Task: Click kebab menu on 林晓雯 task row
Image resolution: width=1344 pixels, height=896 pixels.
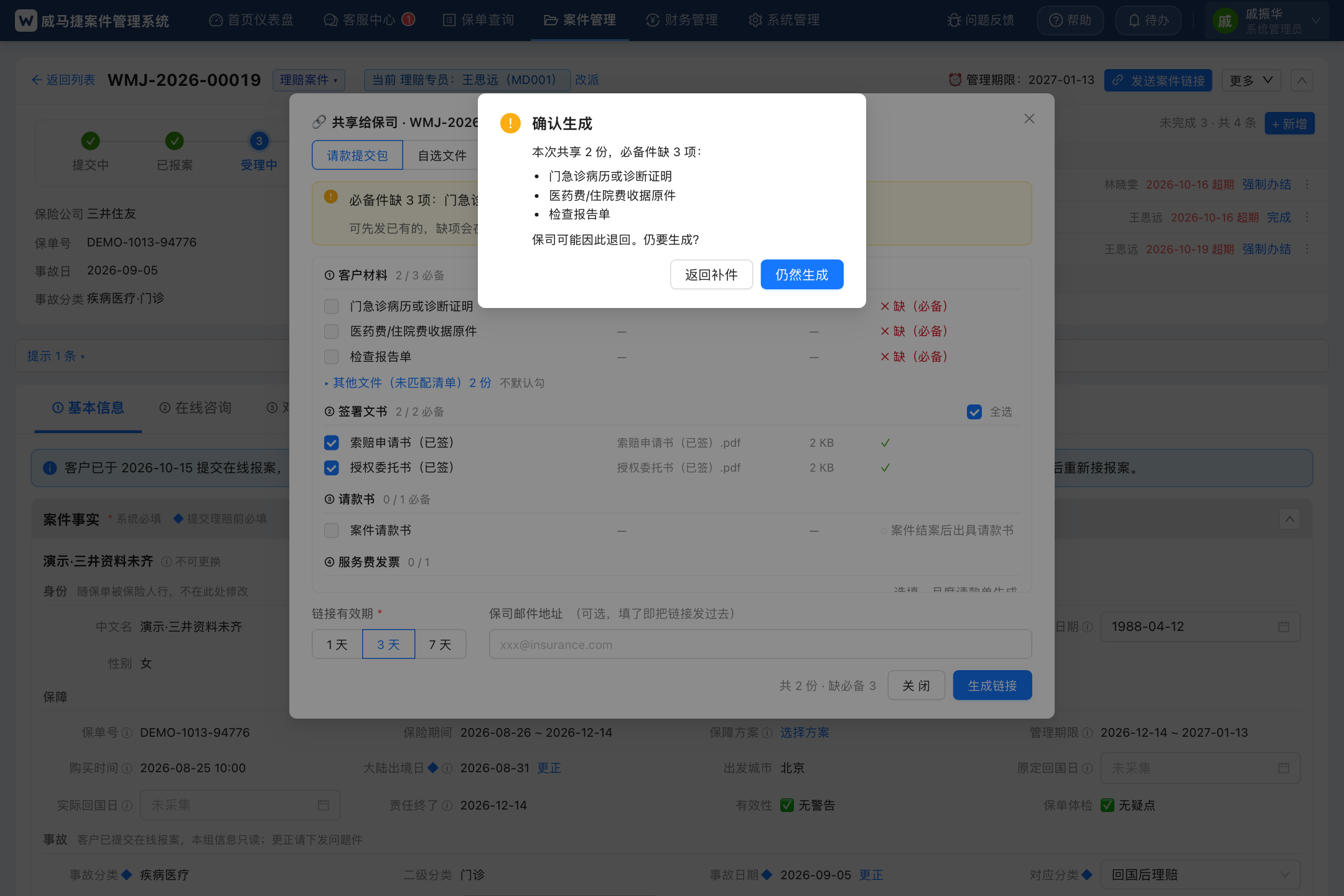Action: [x=1307, y=185]
